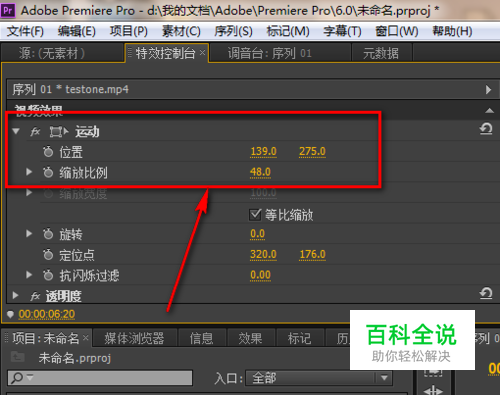Viewport: 500px width, 395px height.
Task: Toggle animation stopwatch for 缩放比例
Action: pos(48,172)
